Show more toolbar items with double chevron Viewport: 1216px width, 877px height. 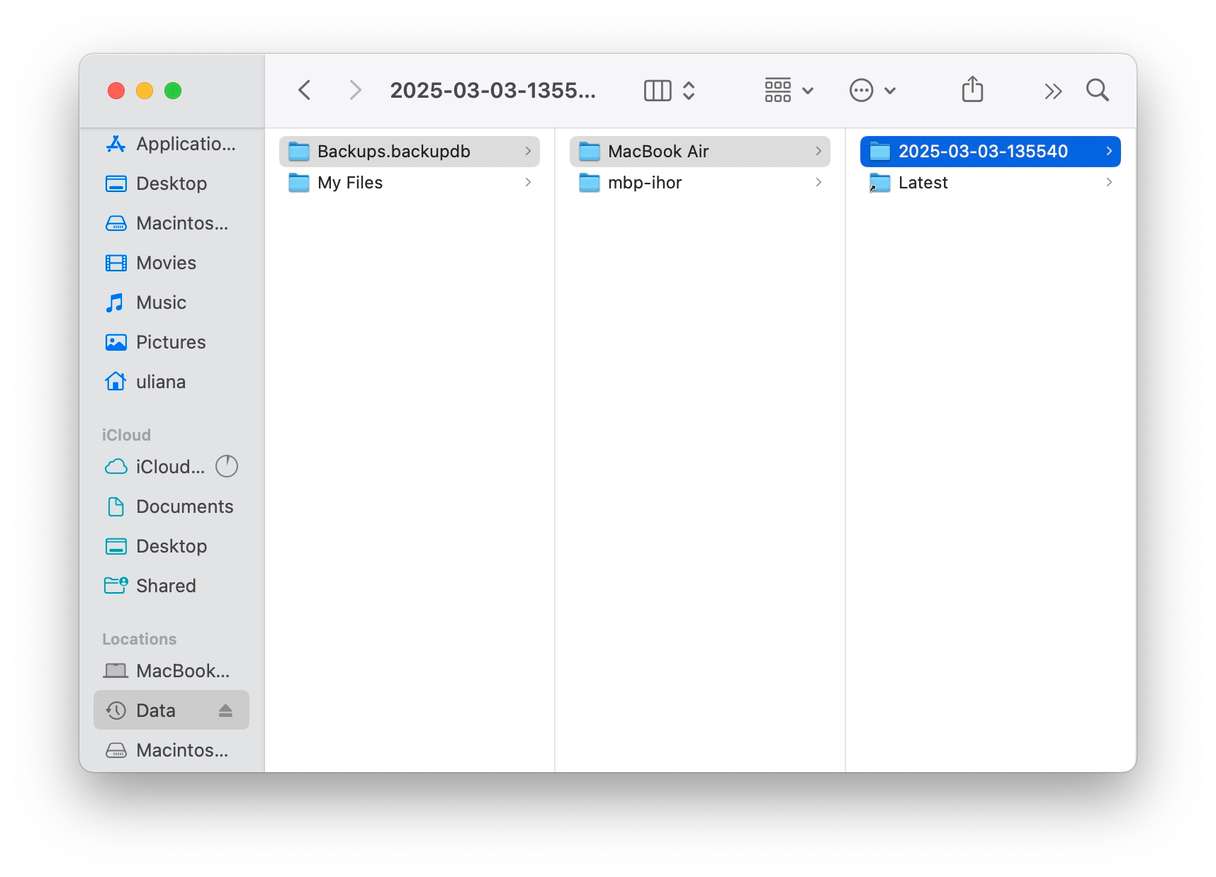[x=1053, y=91]
